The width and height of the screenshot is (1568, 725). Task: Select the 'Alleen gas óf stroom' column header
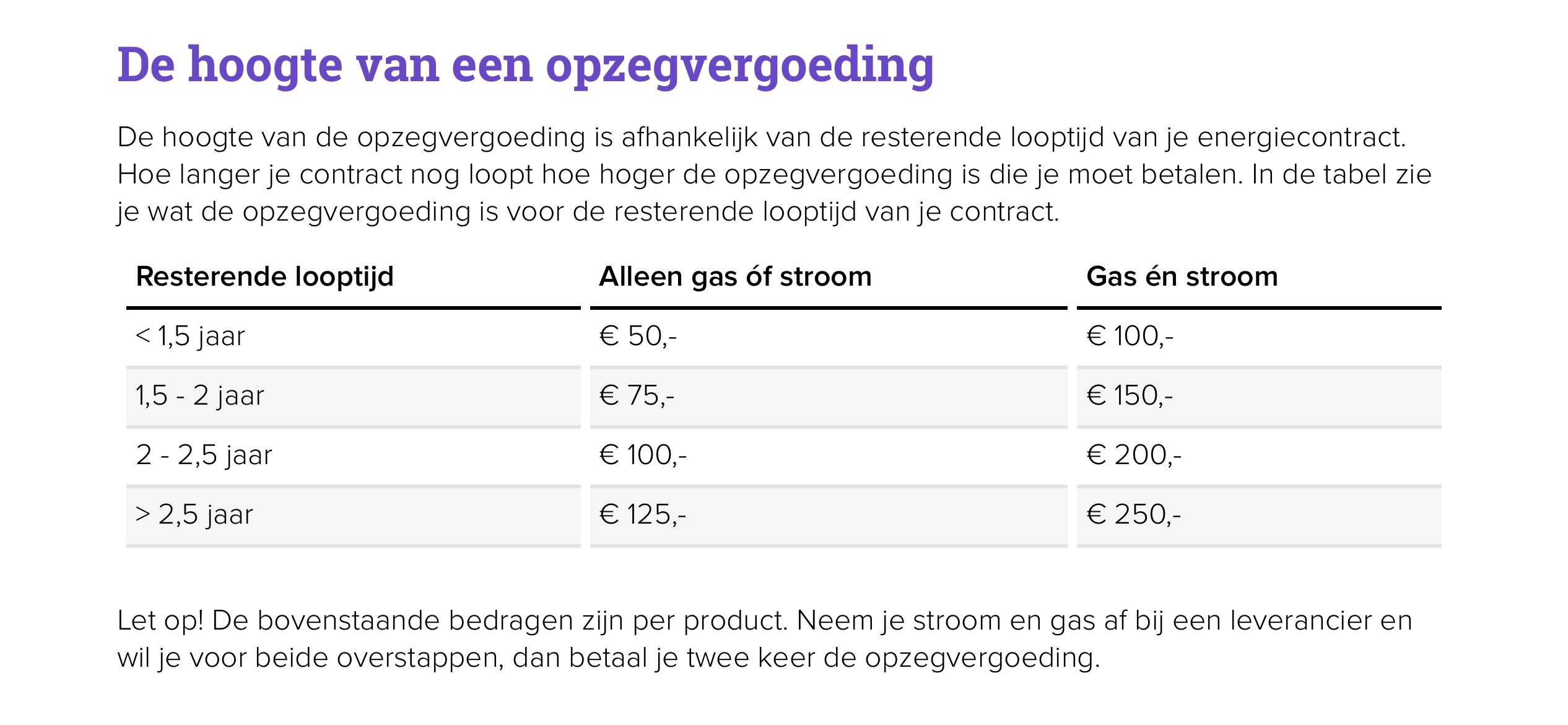735,276
